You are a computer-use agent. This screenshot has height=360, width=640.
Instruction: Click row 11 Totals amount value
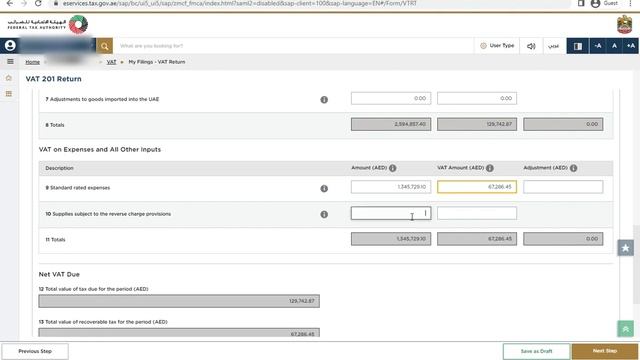(391, 239)
